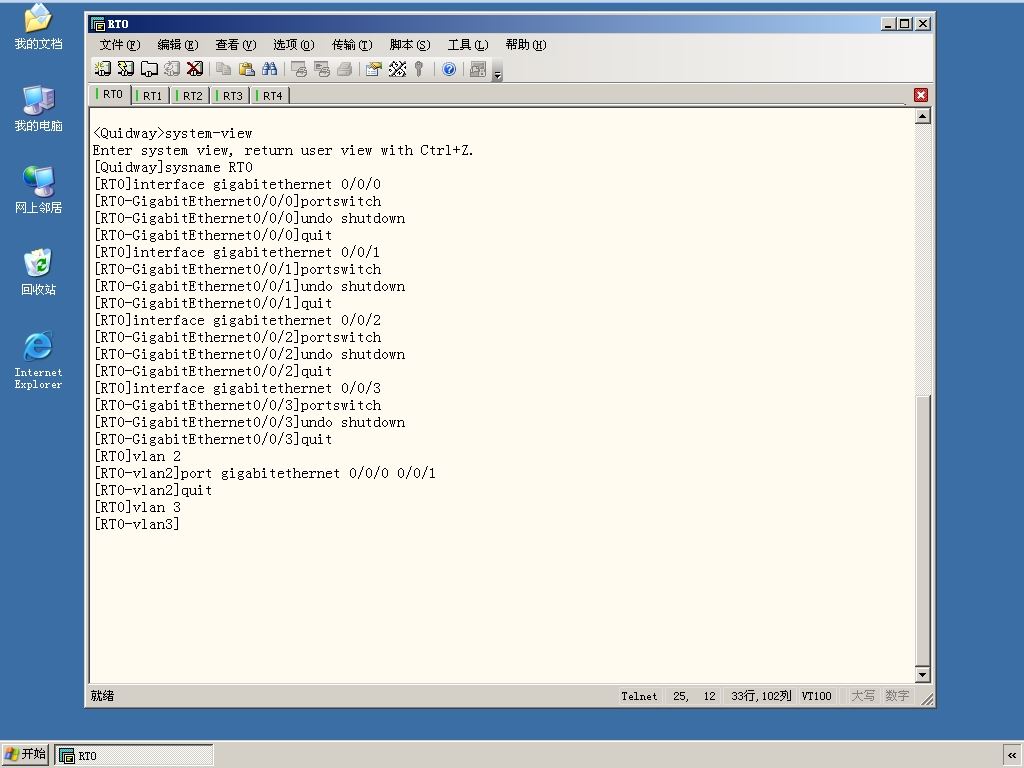Click 'Telnet' in the status bar

click(639, 696)
